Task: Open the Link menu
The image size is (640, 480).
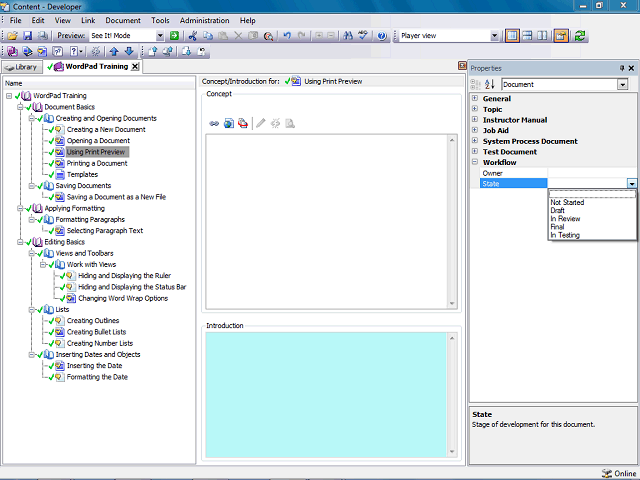Action: click(88, 20)
